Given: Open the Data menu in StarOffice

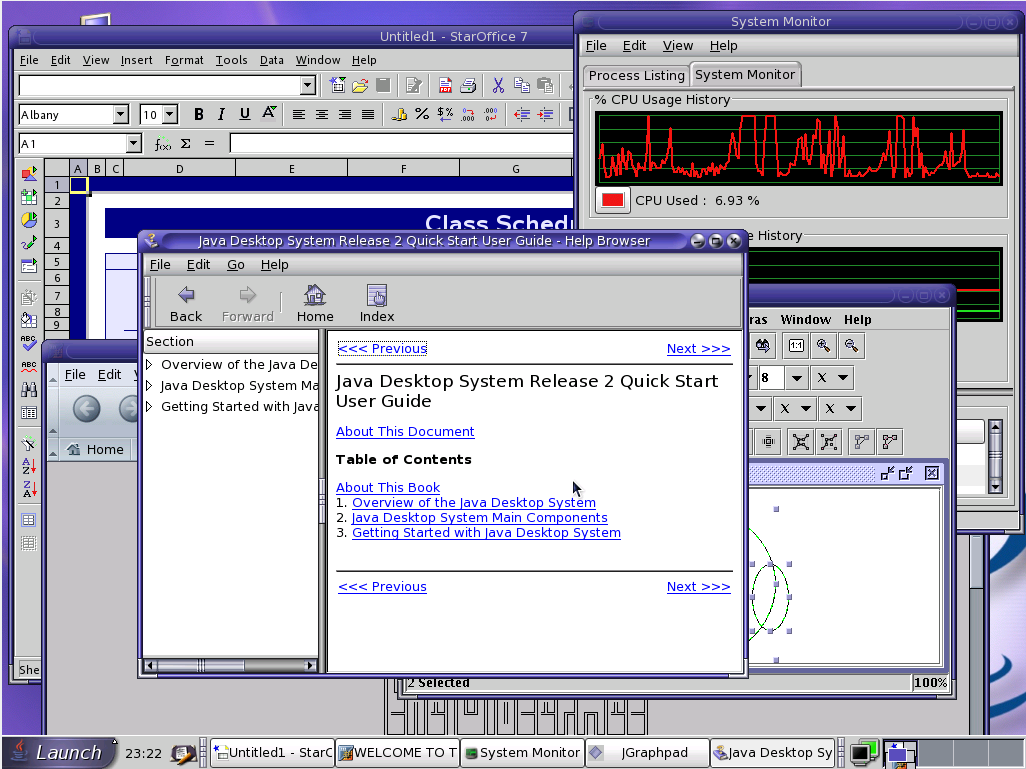Looking at the screenshot, I should [x=272, y=60].
